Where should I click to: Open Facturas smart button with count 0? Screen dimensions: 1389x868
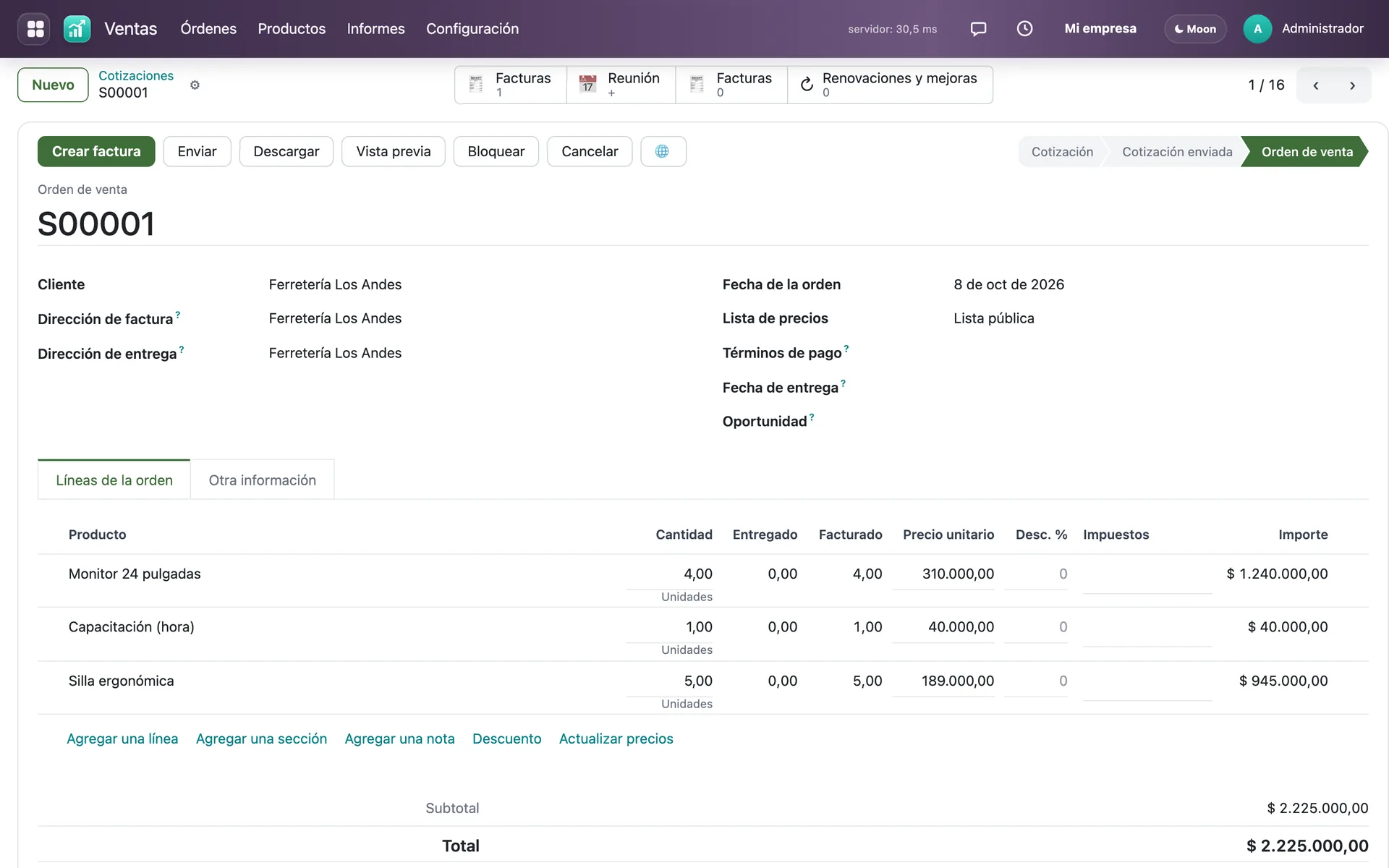point(731,85)
